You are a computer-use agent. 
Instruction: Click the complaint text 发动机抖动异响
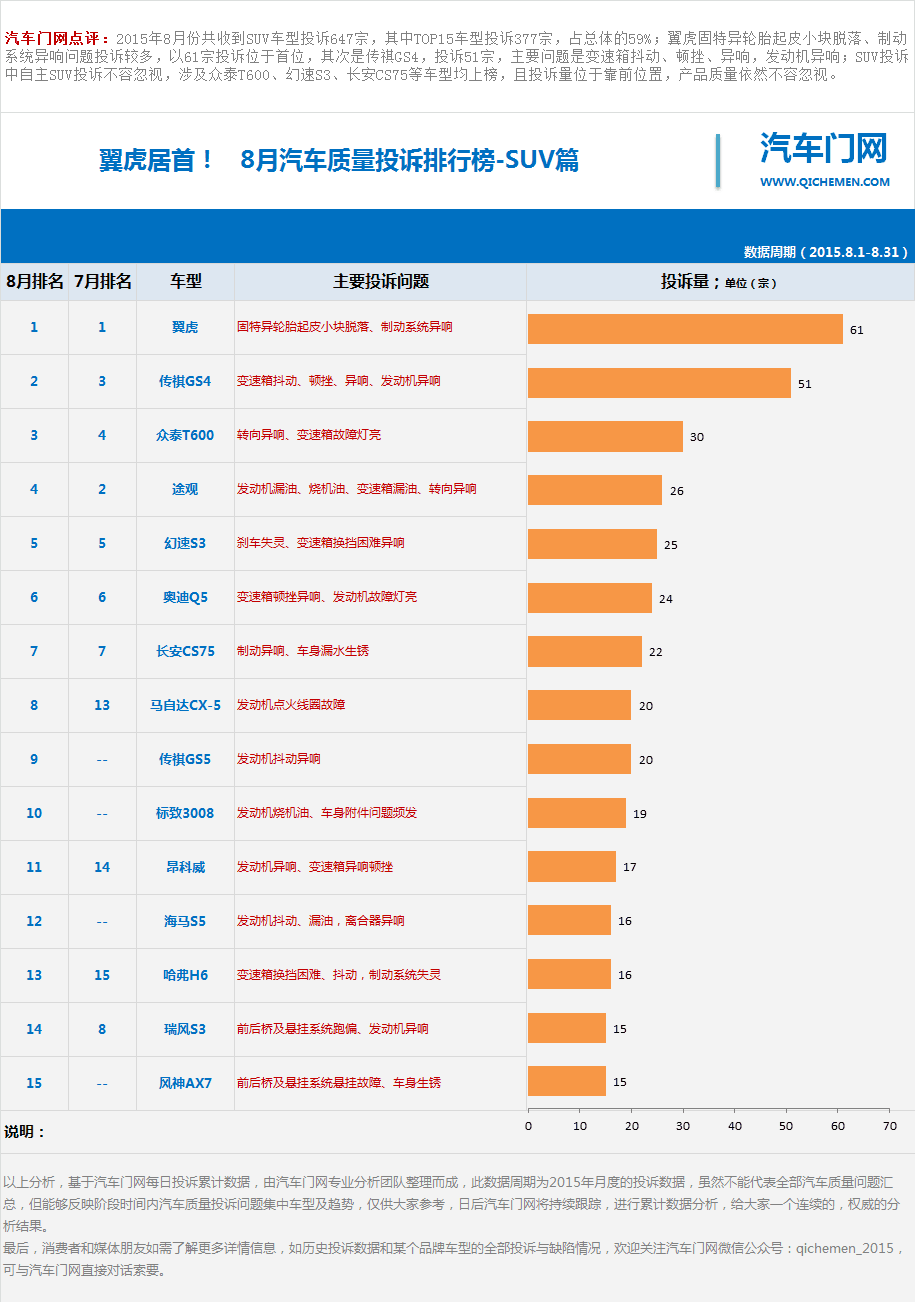[x=279, y=759]
